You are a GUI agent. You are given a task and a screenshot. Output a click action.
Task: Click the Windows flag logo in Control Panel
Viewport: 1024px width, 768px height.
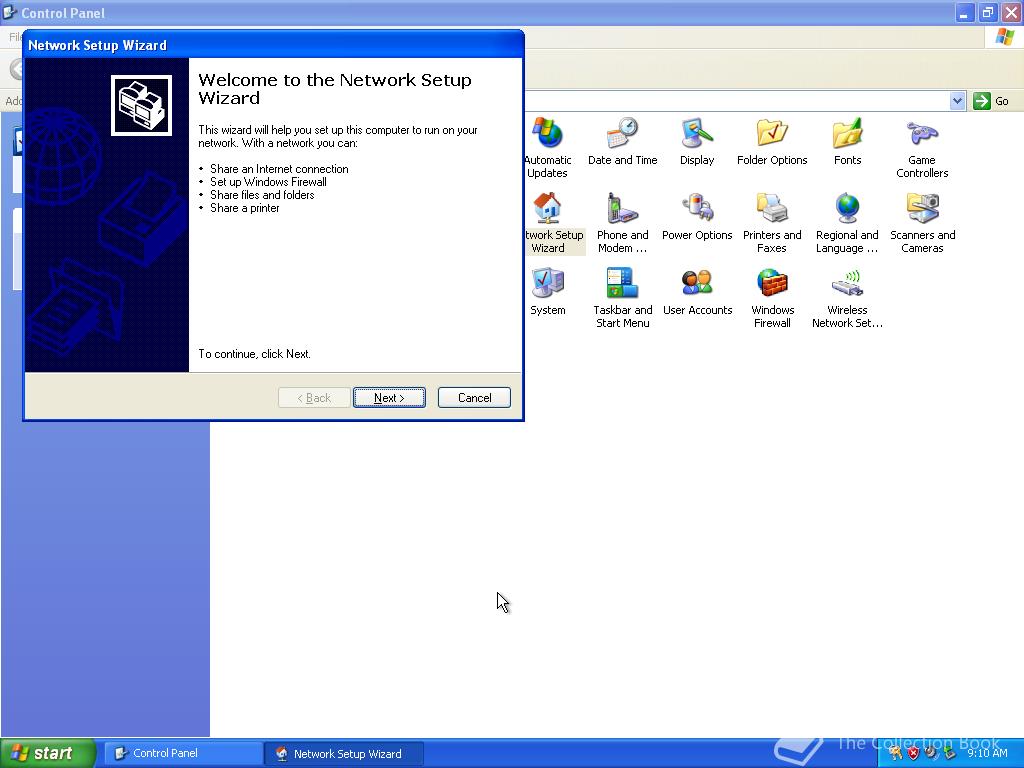(1004, 37)
